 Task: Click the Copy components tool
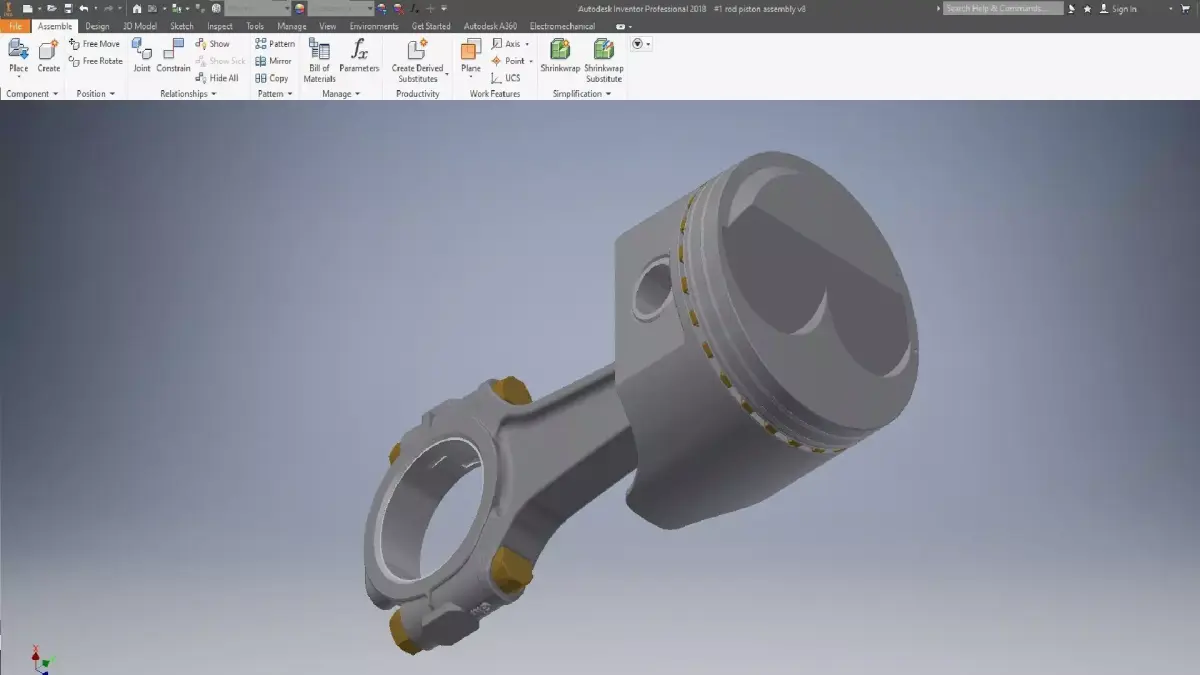click(x=271, y=78)
